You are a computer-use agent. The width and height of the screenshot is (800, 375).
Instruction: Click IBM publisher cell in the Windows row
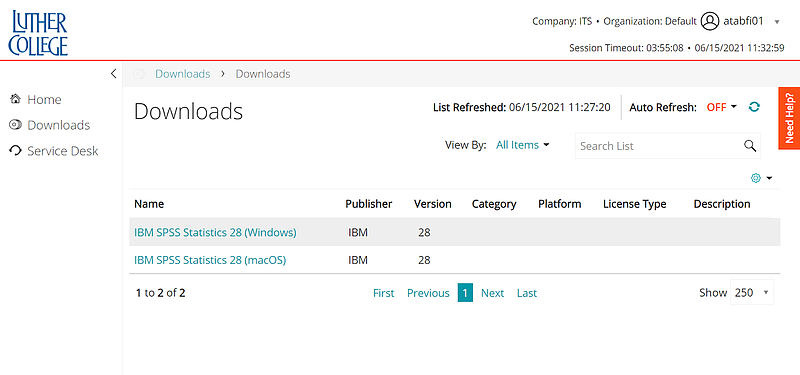tap(358, 233)
